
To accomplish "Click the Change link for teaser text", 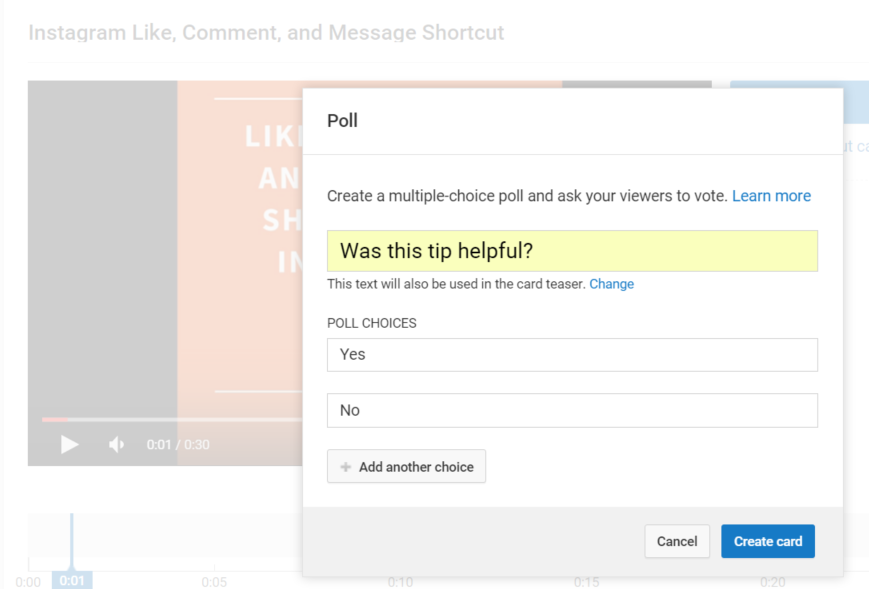I will click(611, 284).
